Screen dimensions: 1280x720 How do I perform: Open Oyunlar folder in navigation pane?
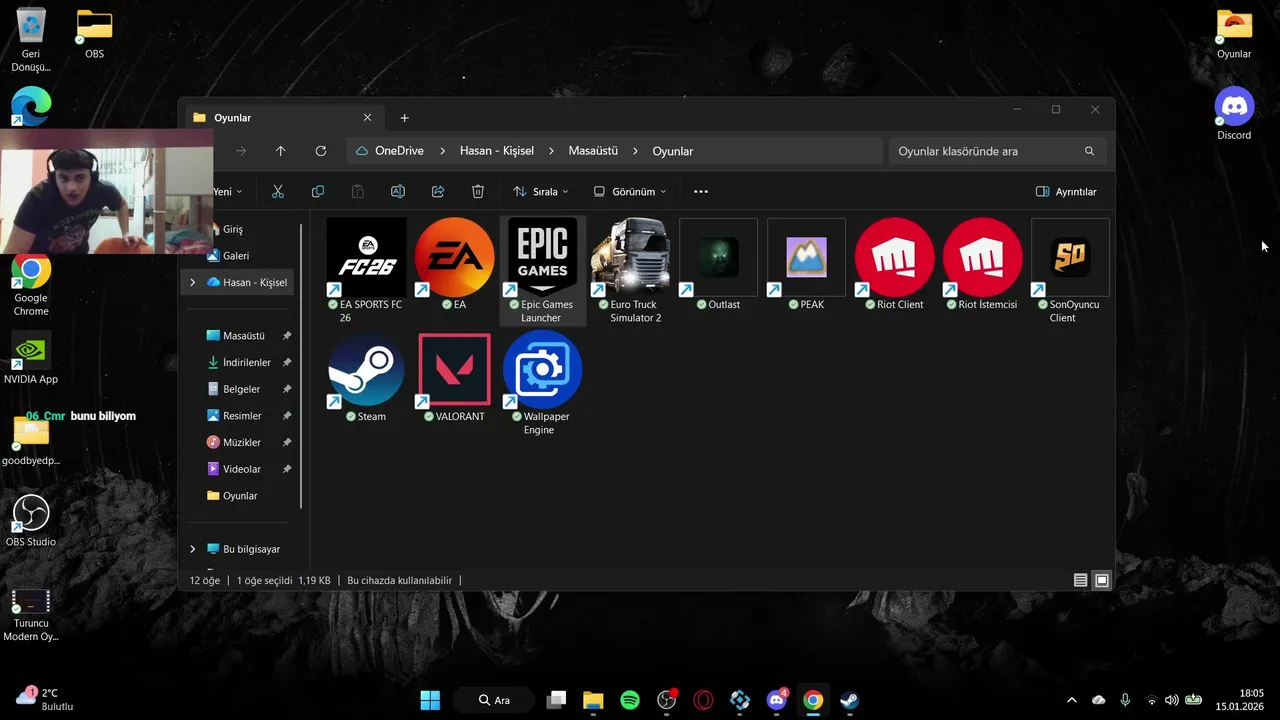click(x=242, y=495)
